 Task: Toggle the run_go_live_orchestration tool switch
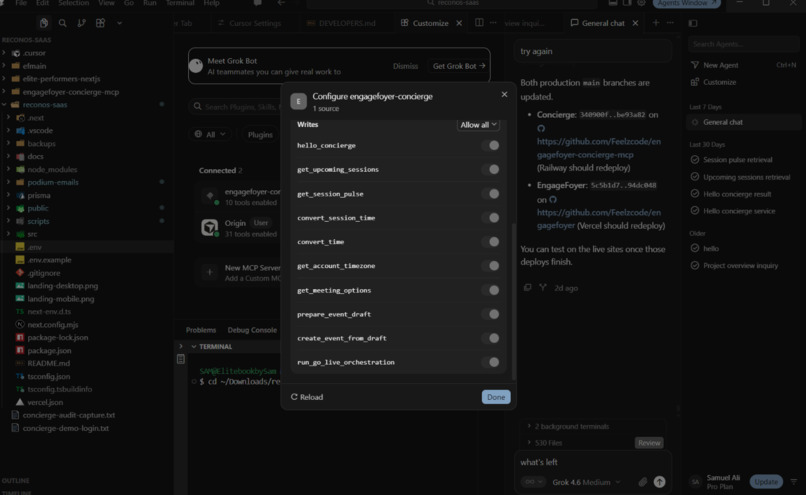[x=491, y=362]
